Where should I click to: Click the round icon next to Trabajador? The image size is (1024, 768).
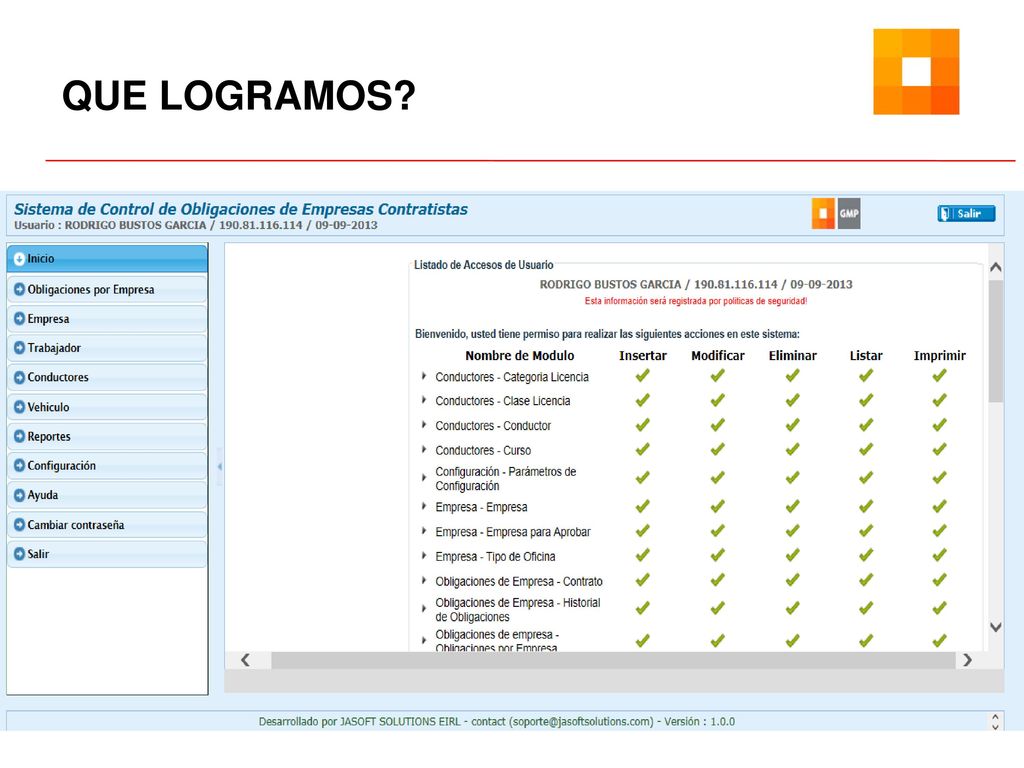19,348
